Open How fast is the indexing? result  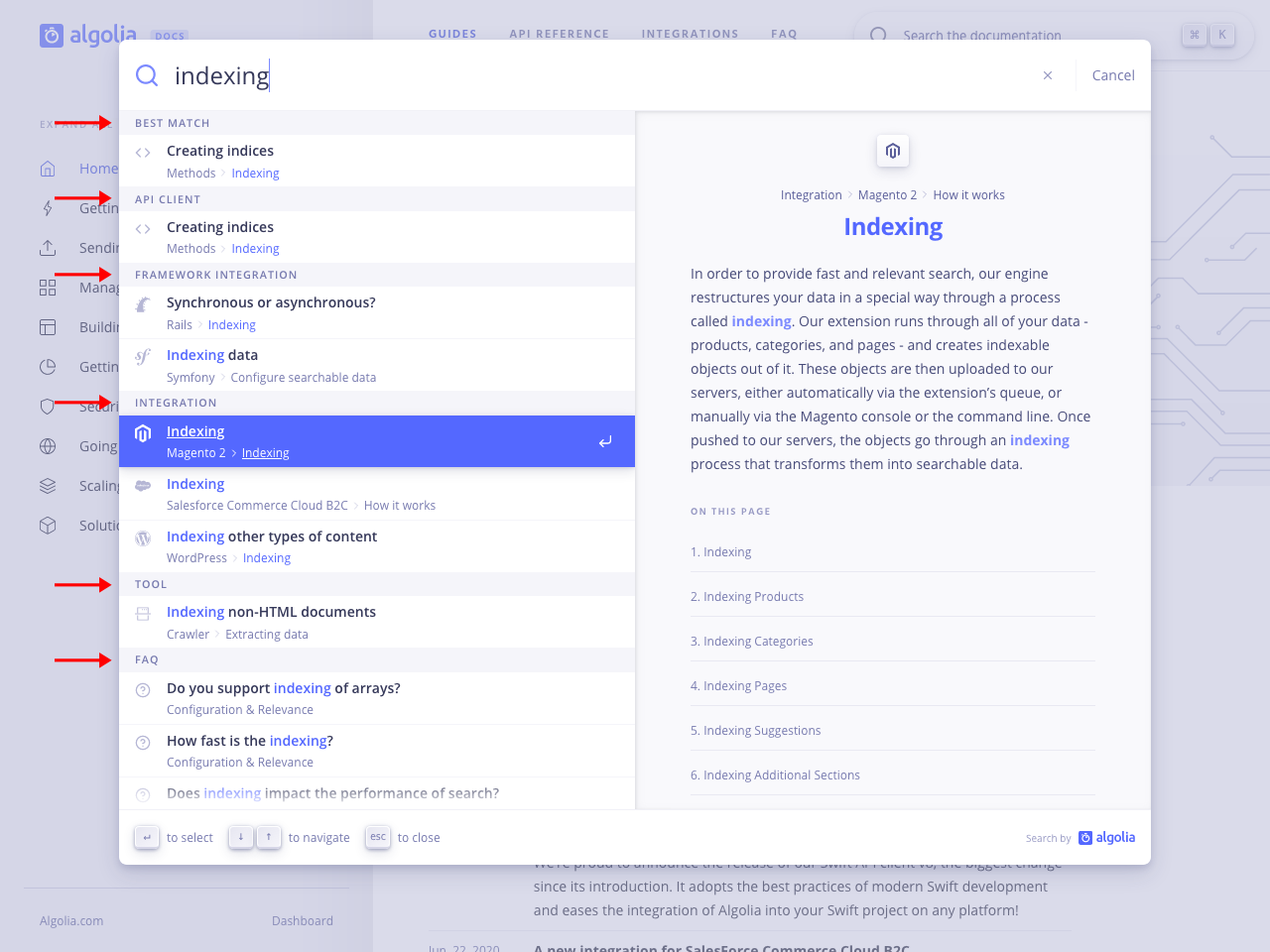[x=377, y=751]
